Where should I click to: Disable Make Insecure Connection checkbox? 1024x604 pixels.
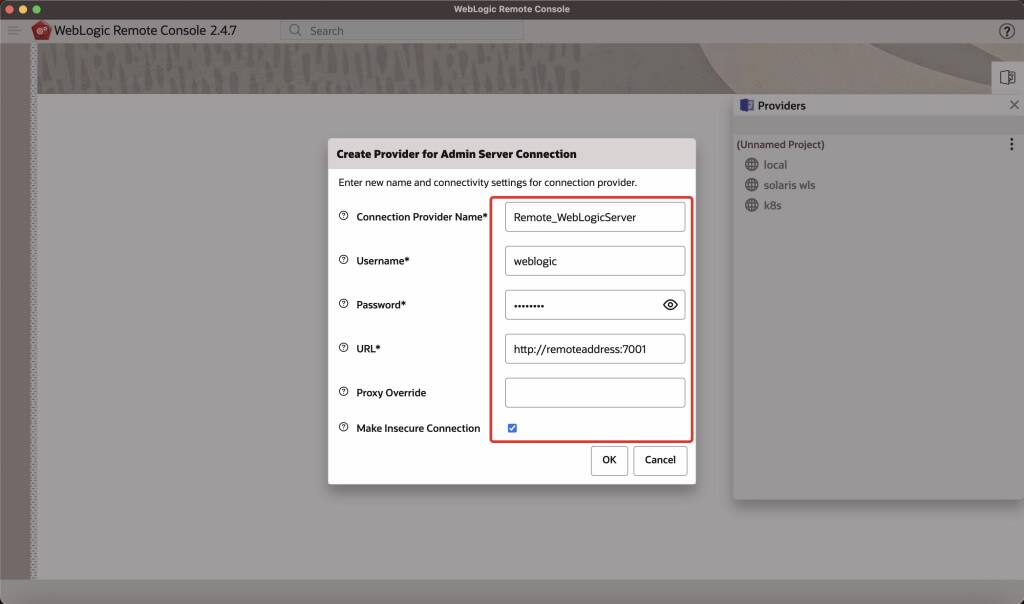511,427
